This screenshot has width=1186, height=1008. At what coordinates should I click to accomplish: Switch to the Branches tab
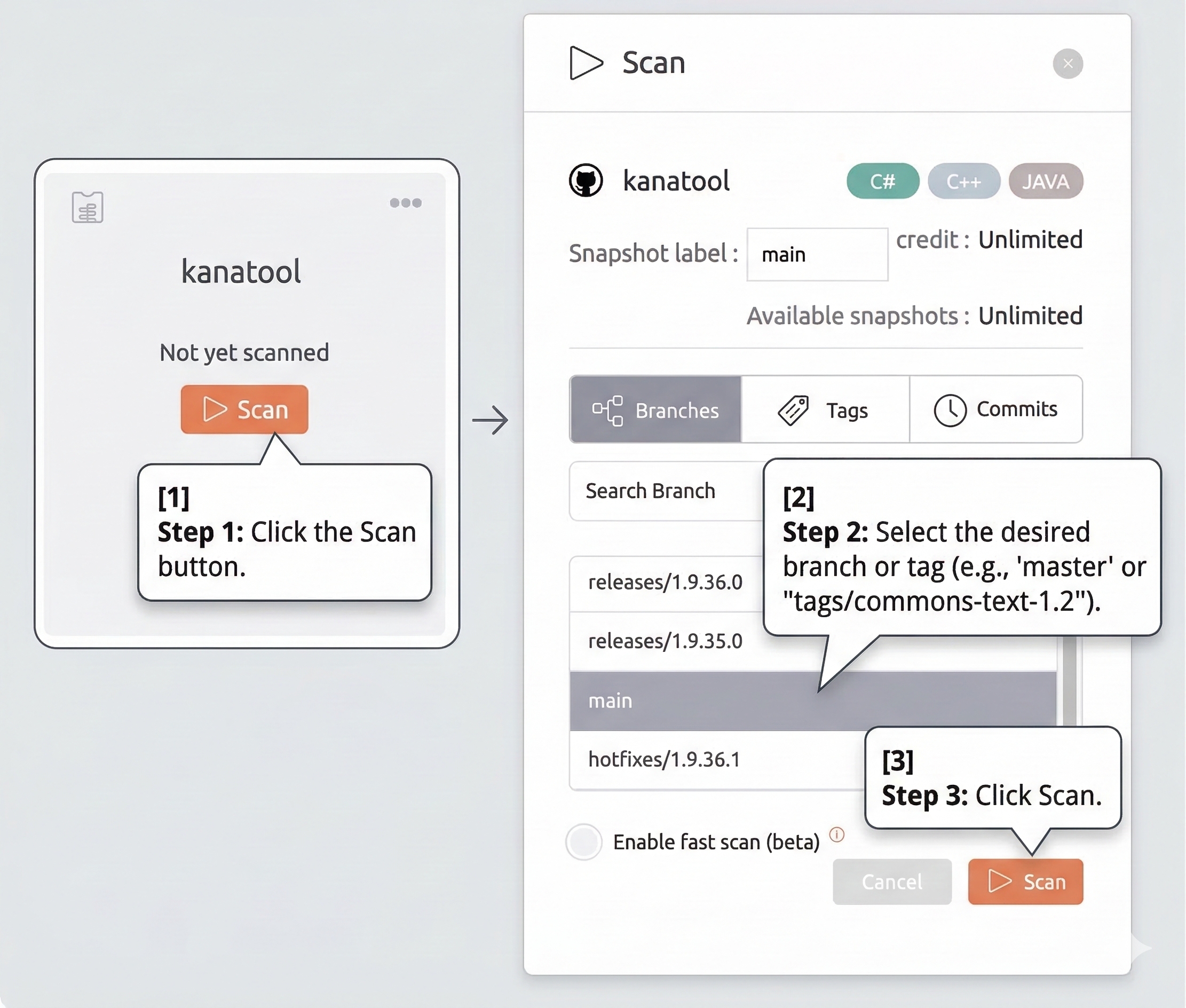click(655, 409)
